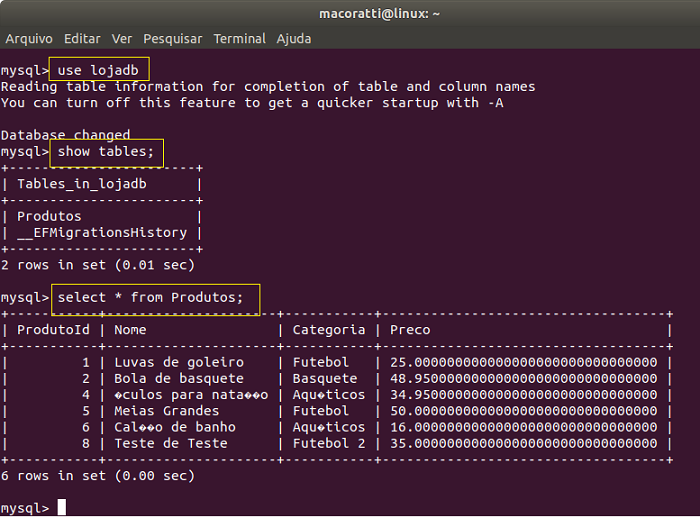700x518 pixels.
Task: Click the 'Teste de Teste' row name
Action: click(x=171, y=443)
